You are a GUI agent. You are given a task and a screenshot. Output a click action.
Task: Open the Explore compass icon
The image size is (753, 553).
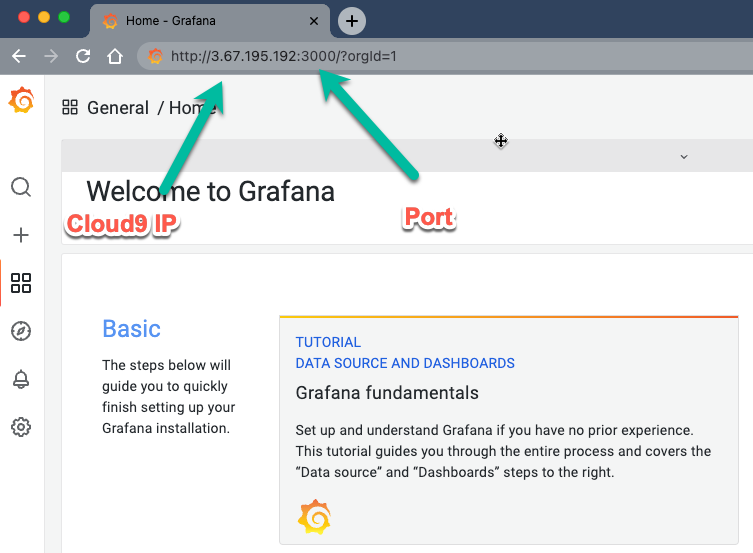21,331
